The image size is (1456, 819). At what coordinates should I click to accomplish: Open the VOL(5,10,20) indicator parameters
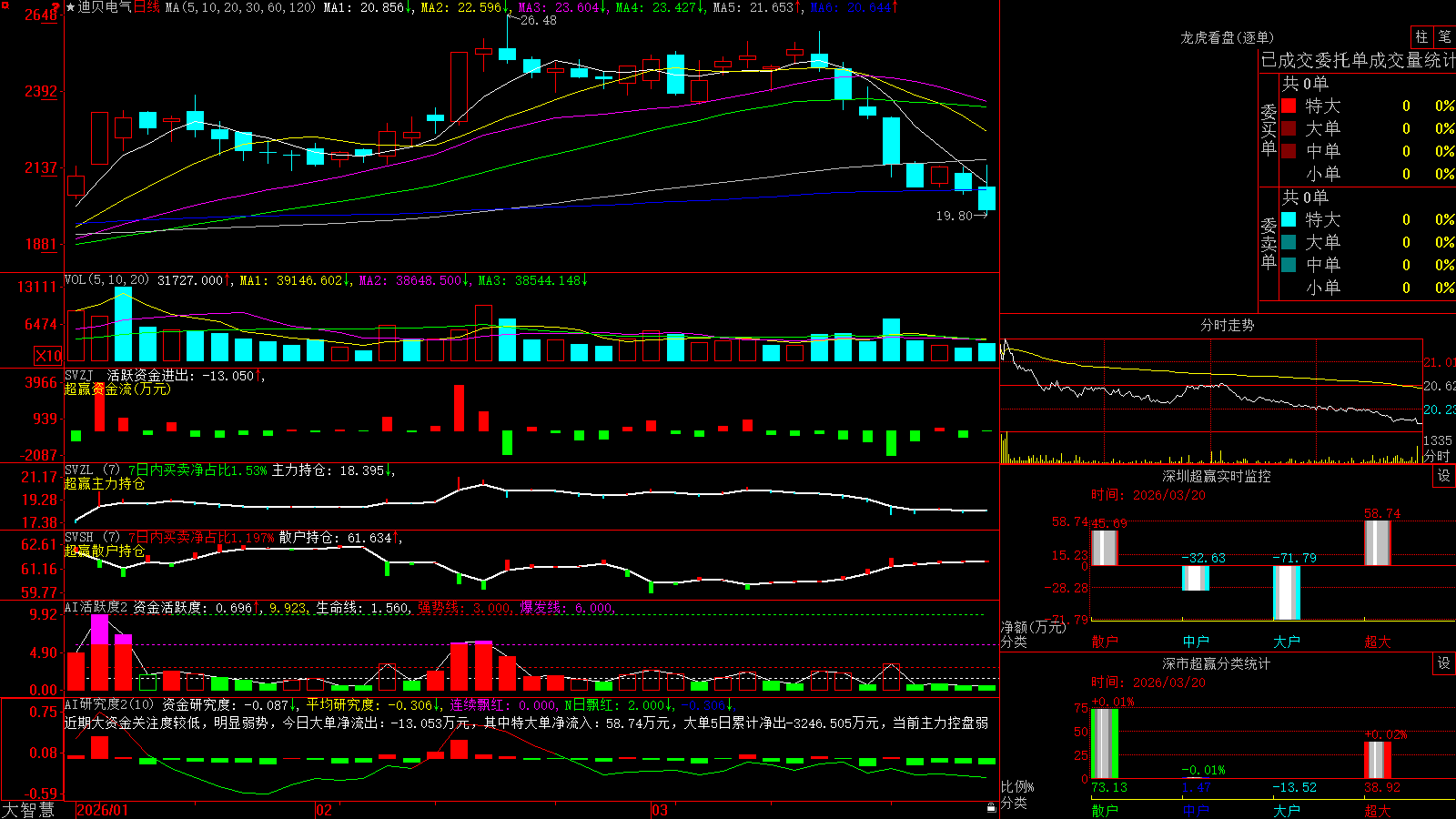tap(107, 280)
